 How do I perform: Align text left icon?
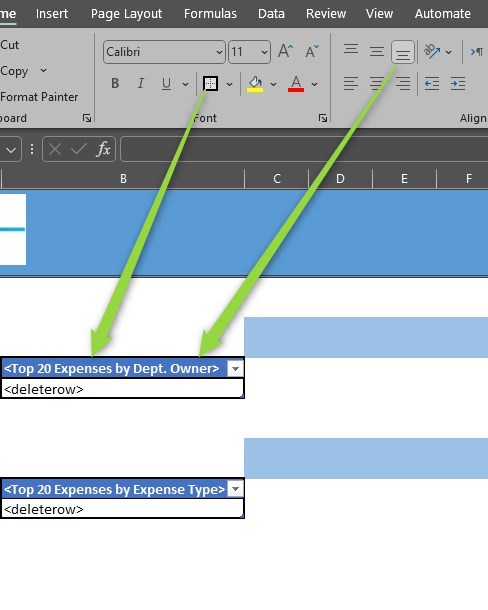tap(351, 83)
